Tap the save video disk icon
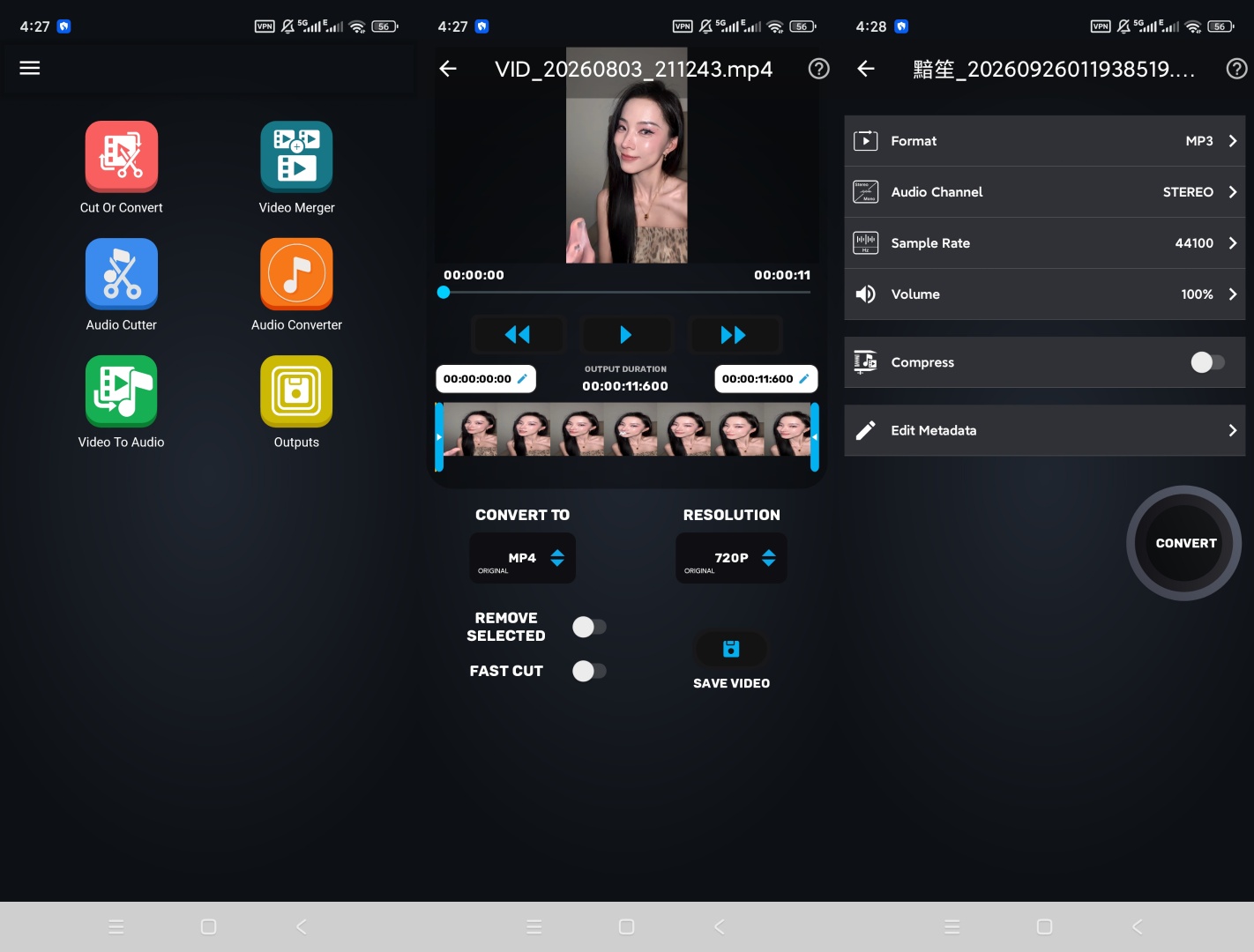 (731, 650)
